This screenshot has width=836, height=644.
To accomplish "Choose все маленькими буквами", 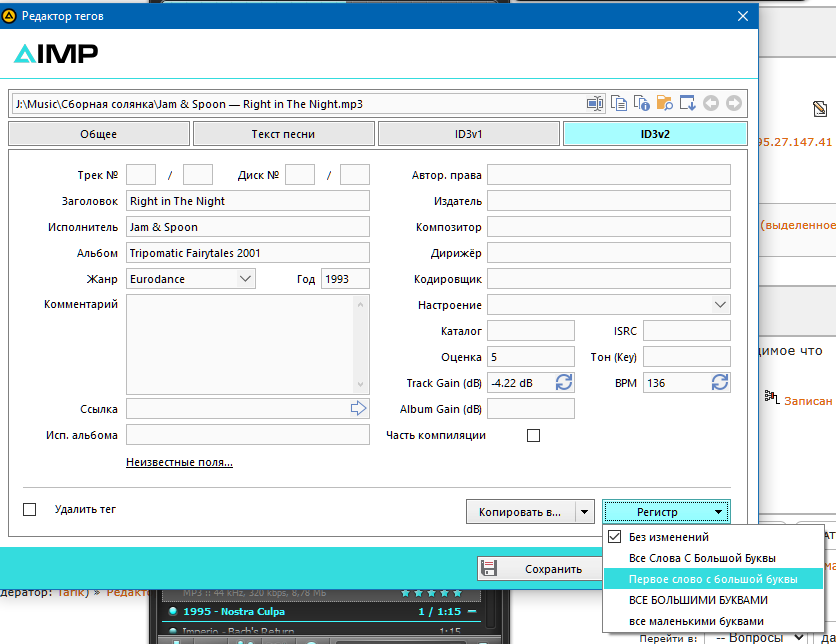I will click(713, 621).
